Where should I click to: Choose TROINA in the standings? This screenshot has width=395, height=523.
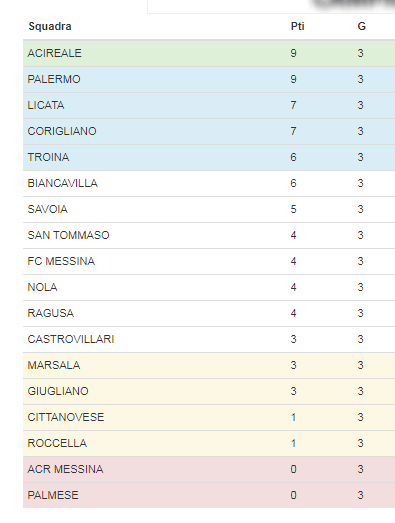(48, 157)
